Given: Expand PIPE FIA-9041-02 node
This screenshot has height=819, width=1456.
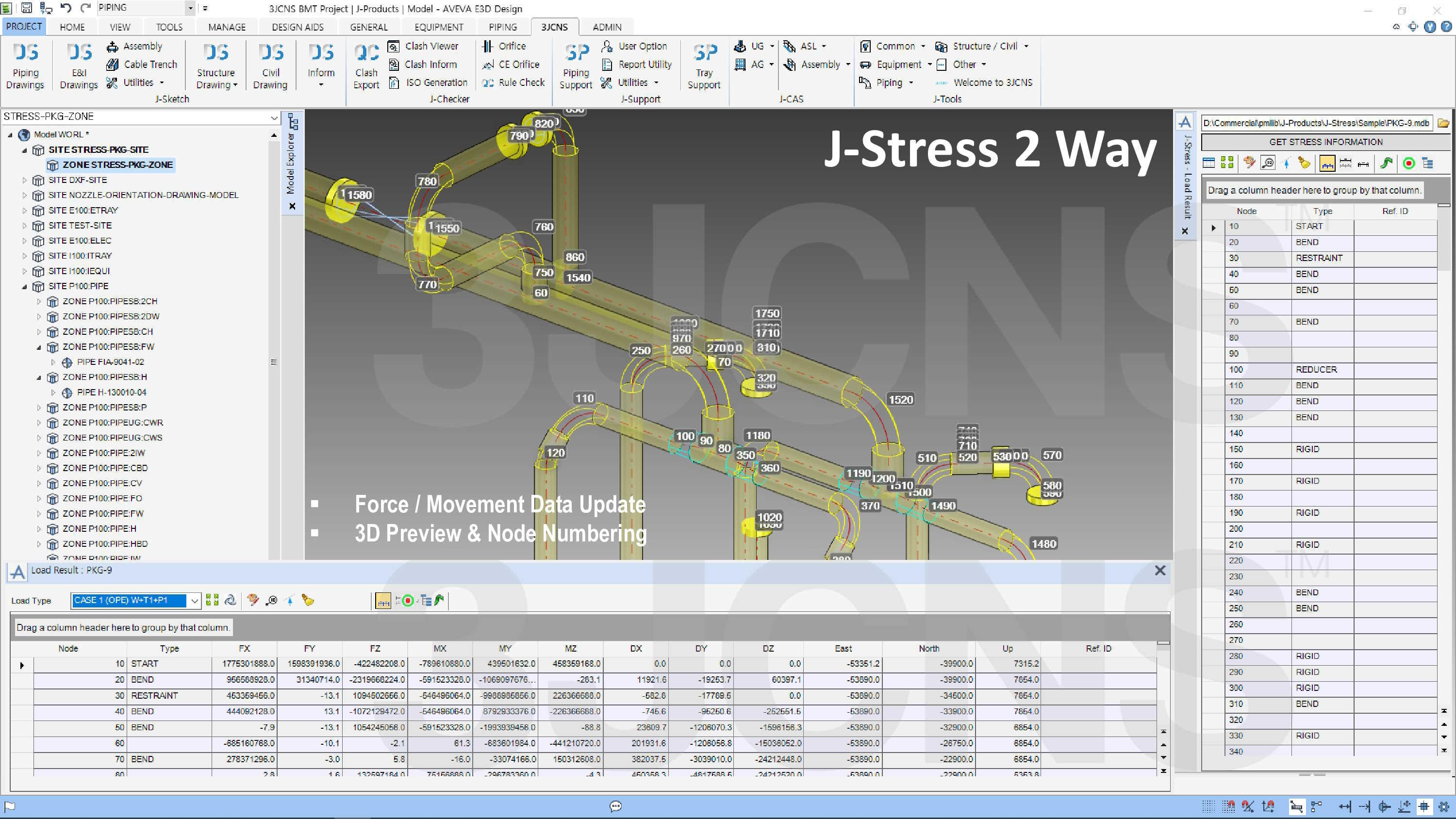Looking at the screenshot, I should [x=54, y=362].
